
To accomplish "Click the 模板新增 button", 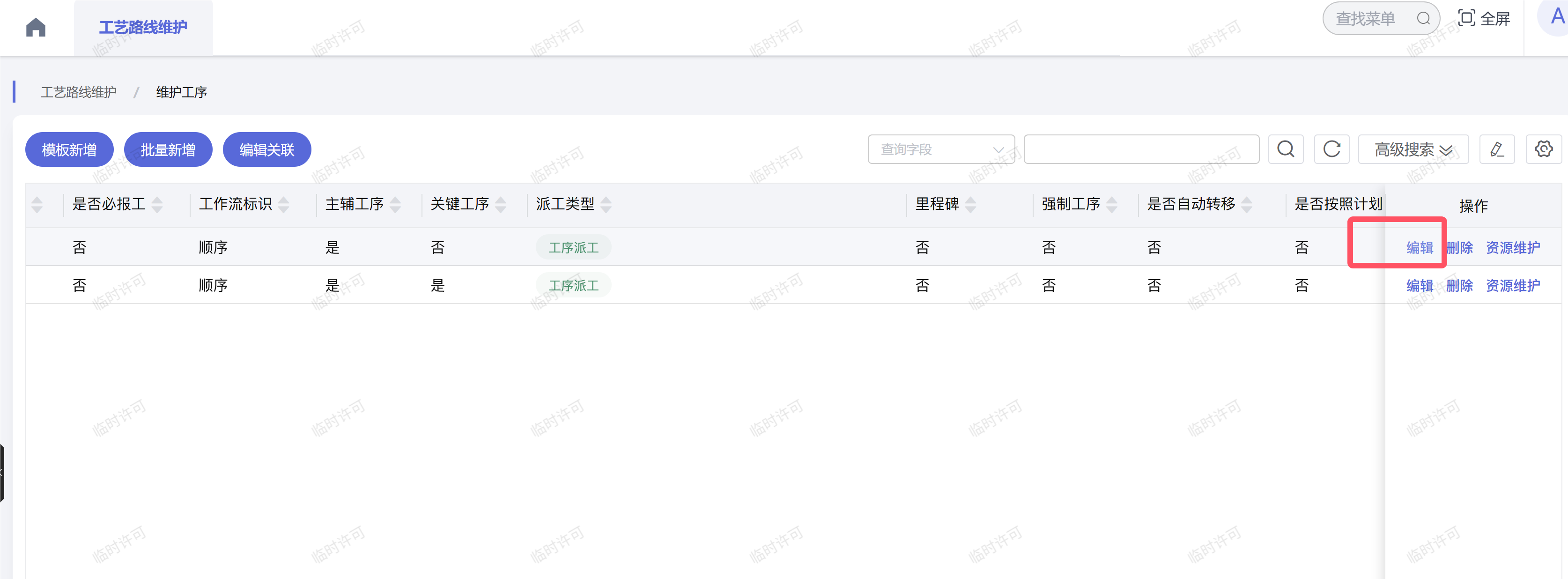I will click(69, 149).
